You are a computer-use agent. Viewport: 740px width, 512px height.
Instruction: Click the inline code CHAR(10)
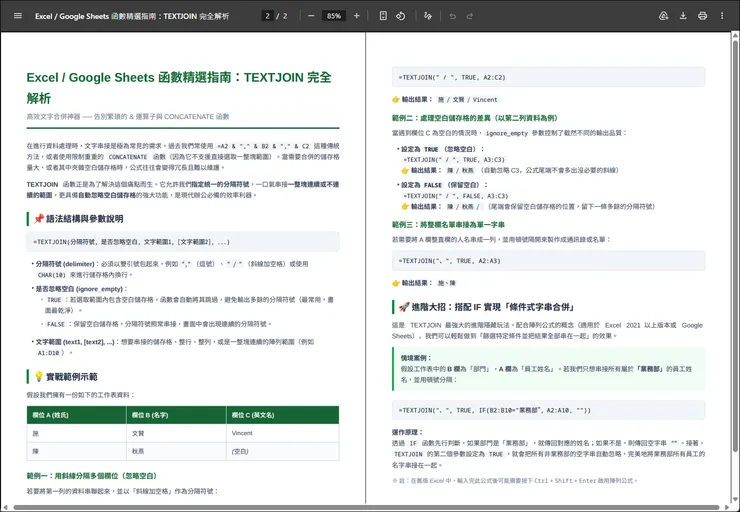pyautogui.click(x=51, y=275)
